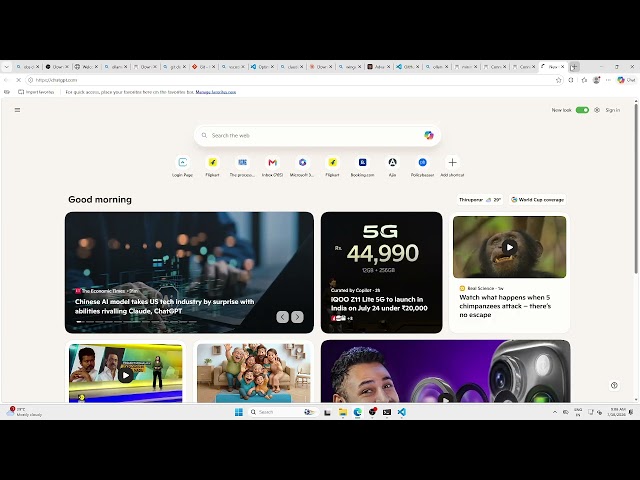Open the Terminal app from the taskbar
640x480 pixels.
(x=387, y=412)
